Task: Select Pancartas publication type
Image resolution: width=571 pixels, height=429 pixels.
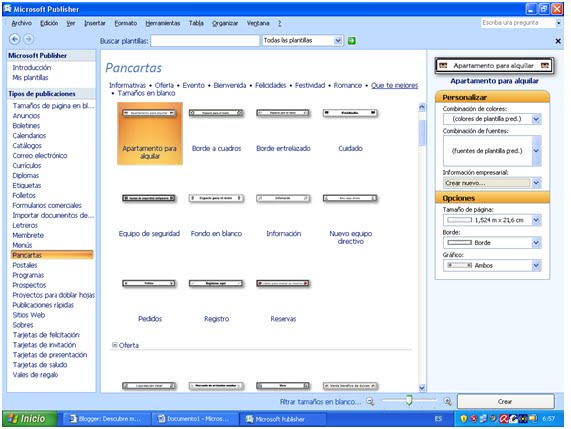Action: tap(52, 255)
